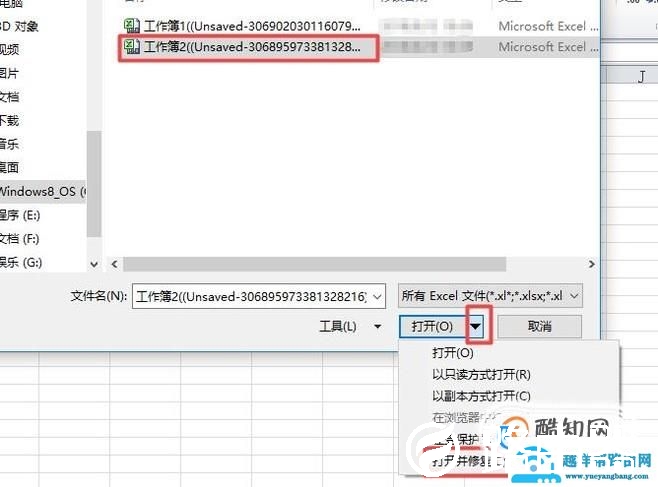Select the 程序 (E:) drive in sidebar

(x=20, y=215)
